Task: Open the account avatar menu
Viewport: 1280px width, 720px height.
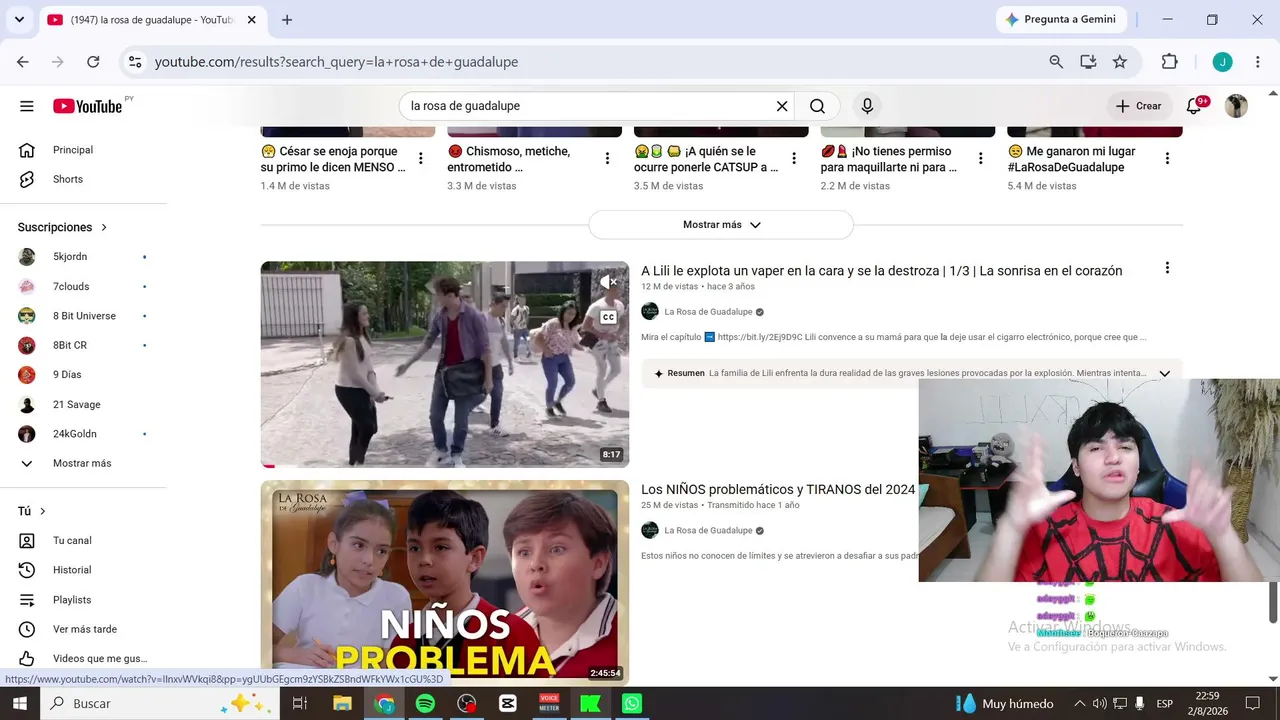Action: [x=1236, y=106]
